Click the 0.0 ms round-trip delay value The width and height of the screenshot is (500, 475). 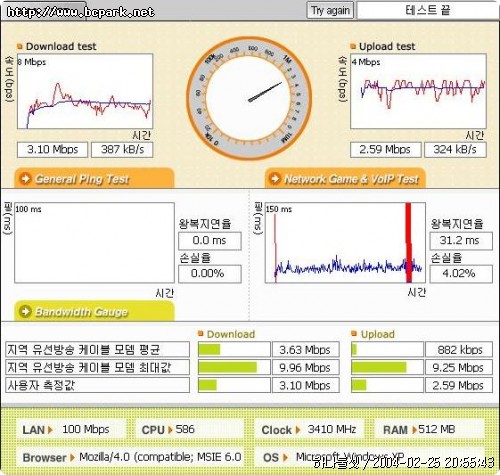pyautogui.click(x=210, y=241)
